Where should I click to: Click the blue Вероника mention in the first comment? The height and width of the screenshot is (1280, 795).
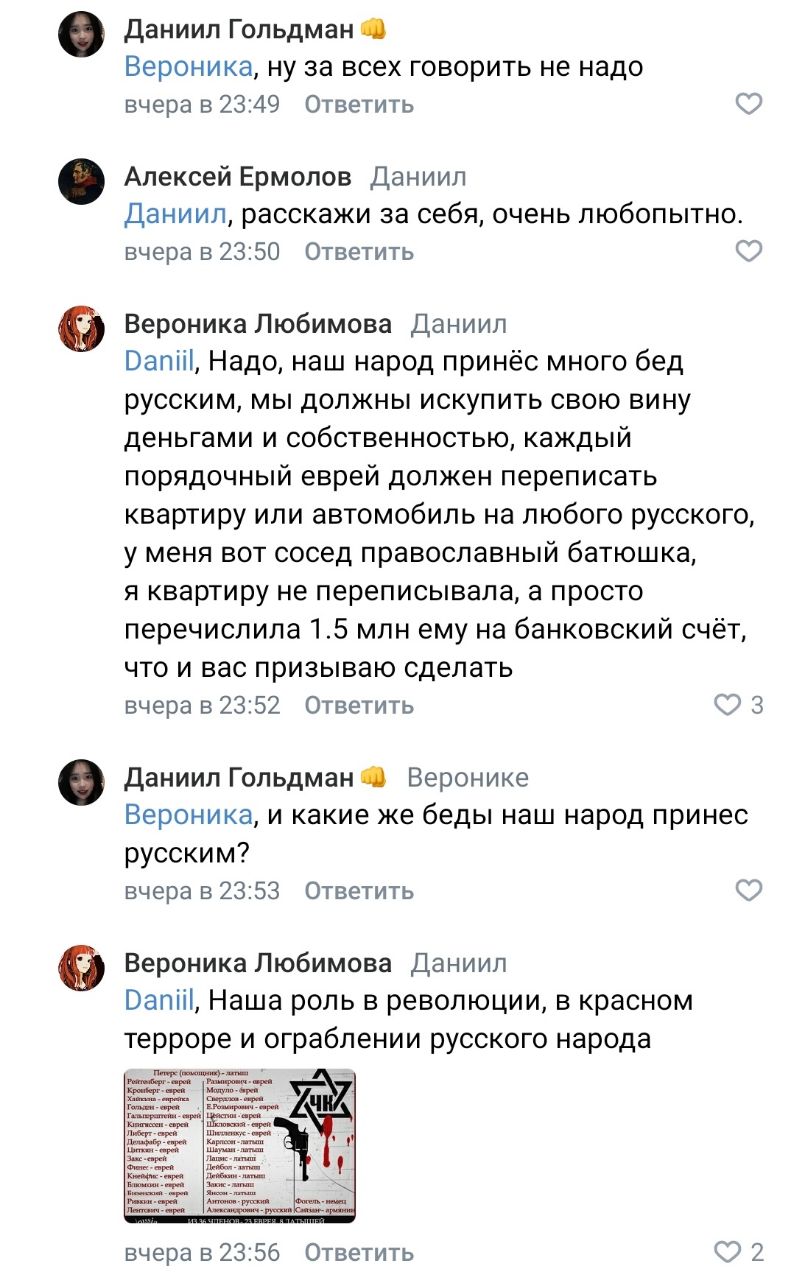(x=187, y=67)
